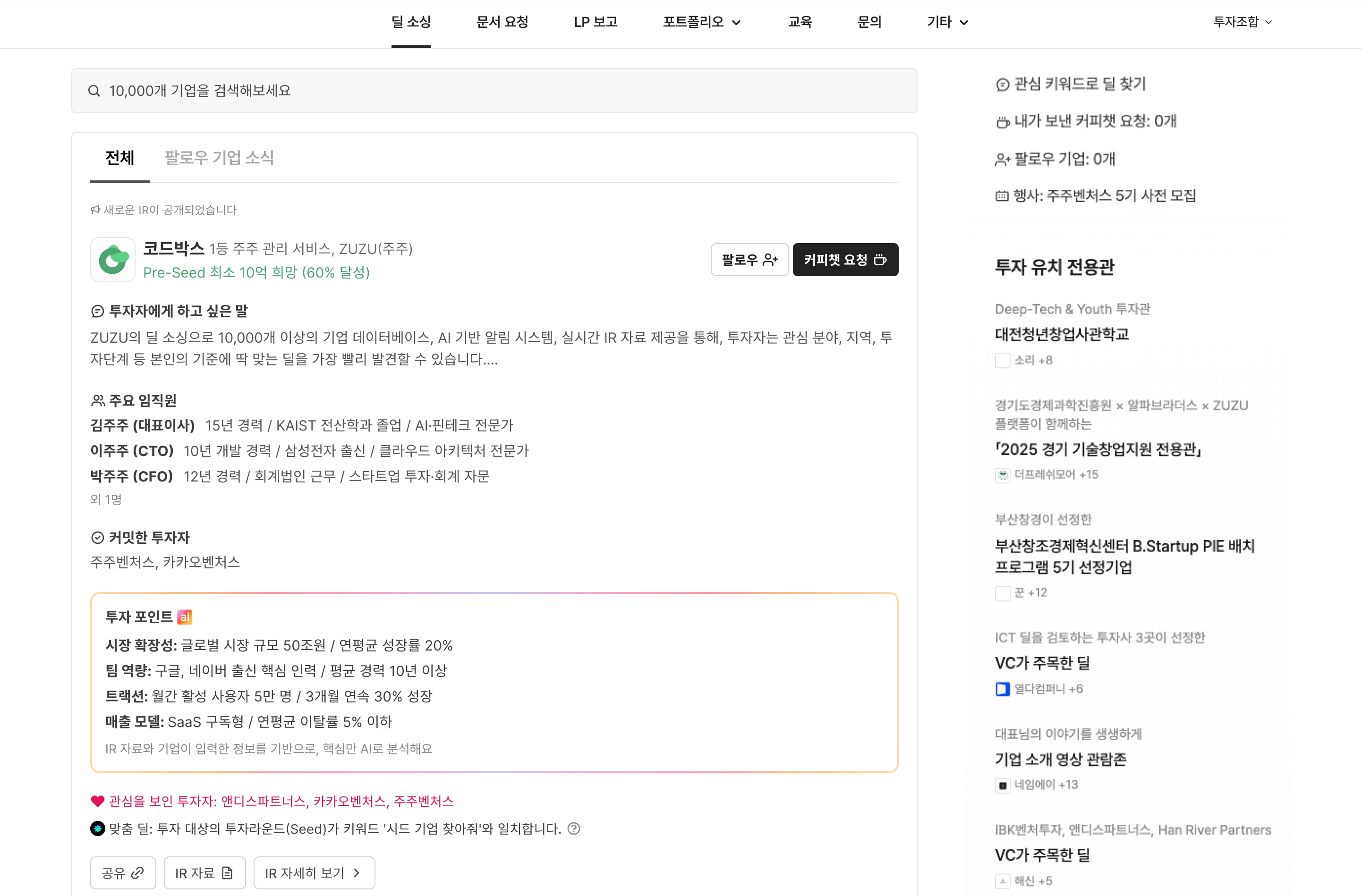Expand the 기타 dropdown menu
Screen dimensions: 1362x896
947,22
